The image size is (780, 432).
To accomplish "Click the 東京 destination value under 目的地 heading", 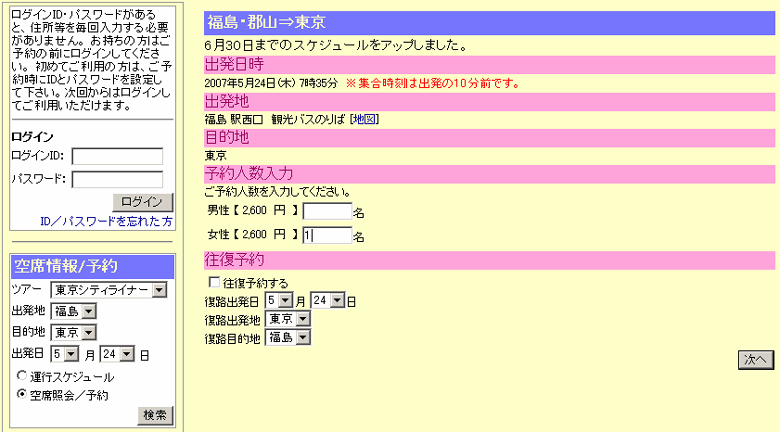I will (216, 156).
